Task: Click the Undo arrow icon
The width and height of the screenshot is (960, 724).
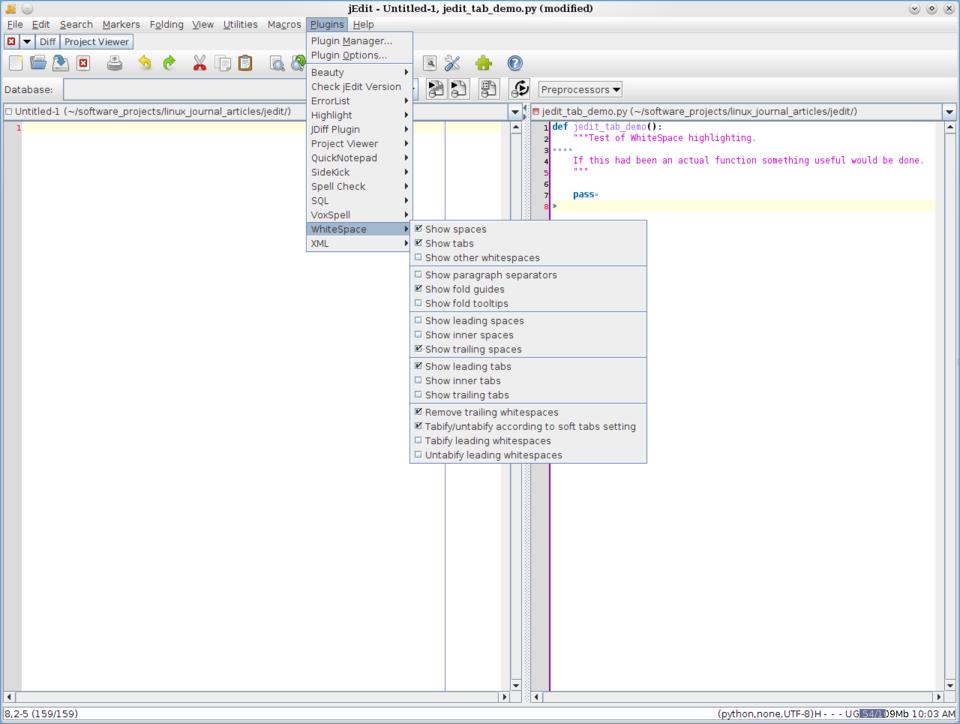Action: point(145,63)
